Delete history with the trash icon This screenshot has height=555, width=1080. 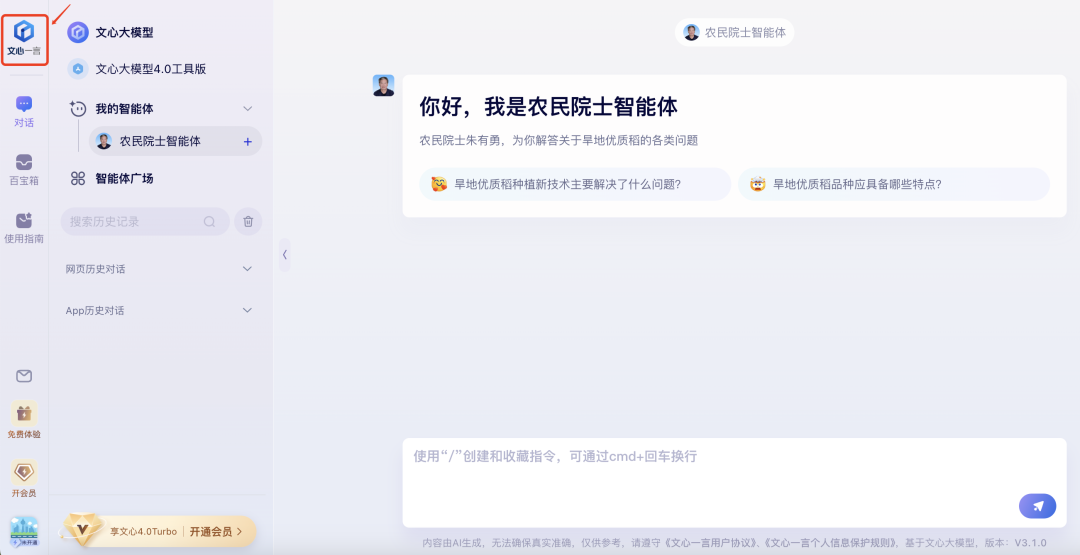(x=248, y=222)
